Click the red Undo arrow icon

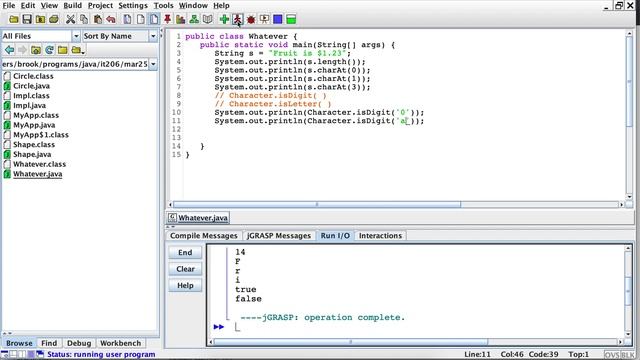(111, 19)
